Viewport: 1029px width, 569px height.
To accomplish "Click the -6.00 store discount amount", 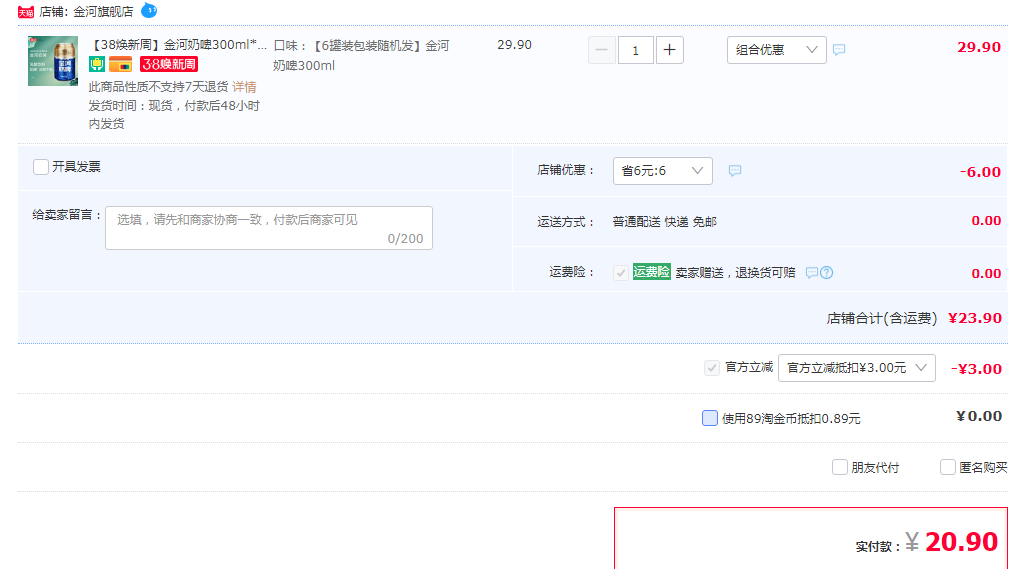I will (x=980, y=172).
